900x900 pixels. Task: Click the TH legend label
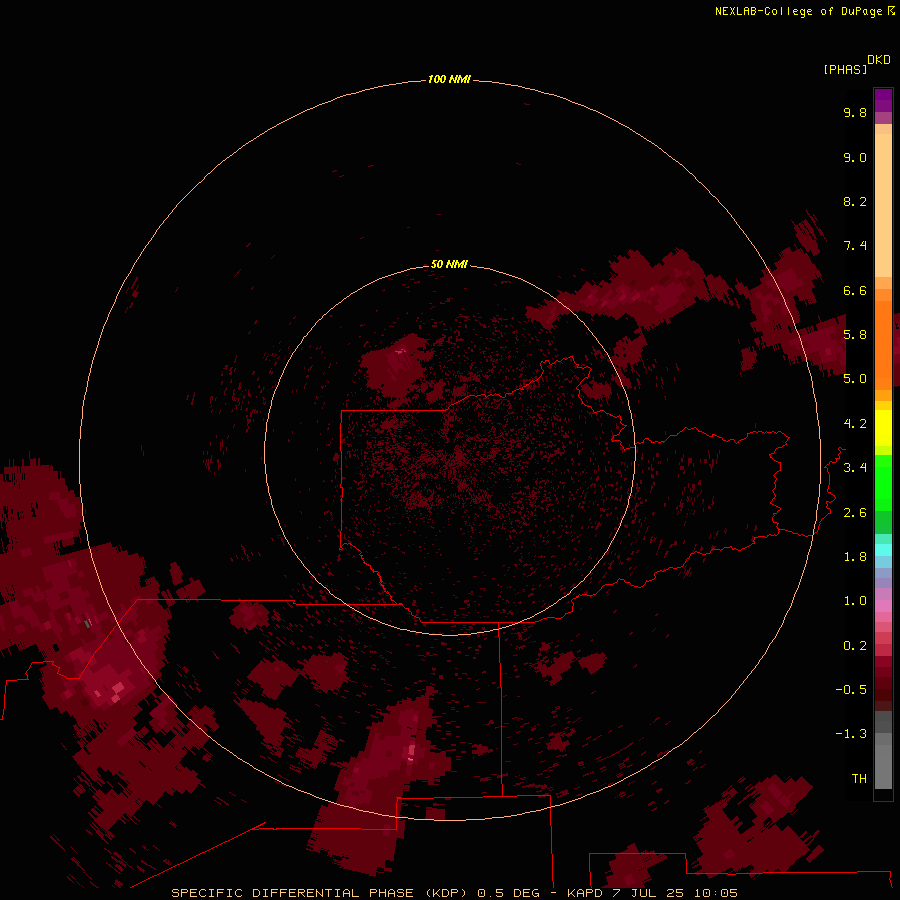click(x=859, y=779)
